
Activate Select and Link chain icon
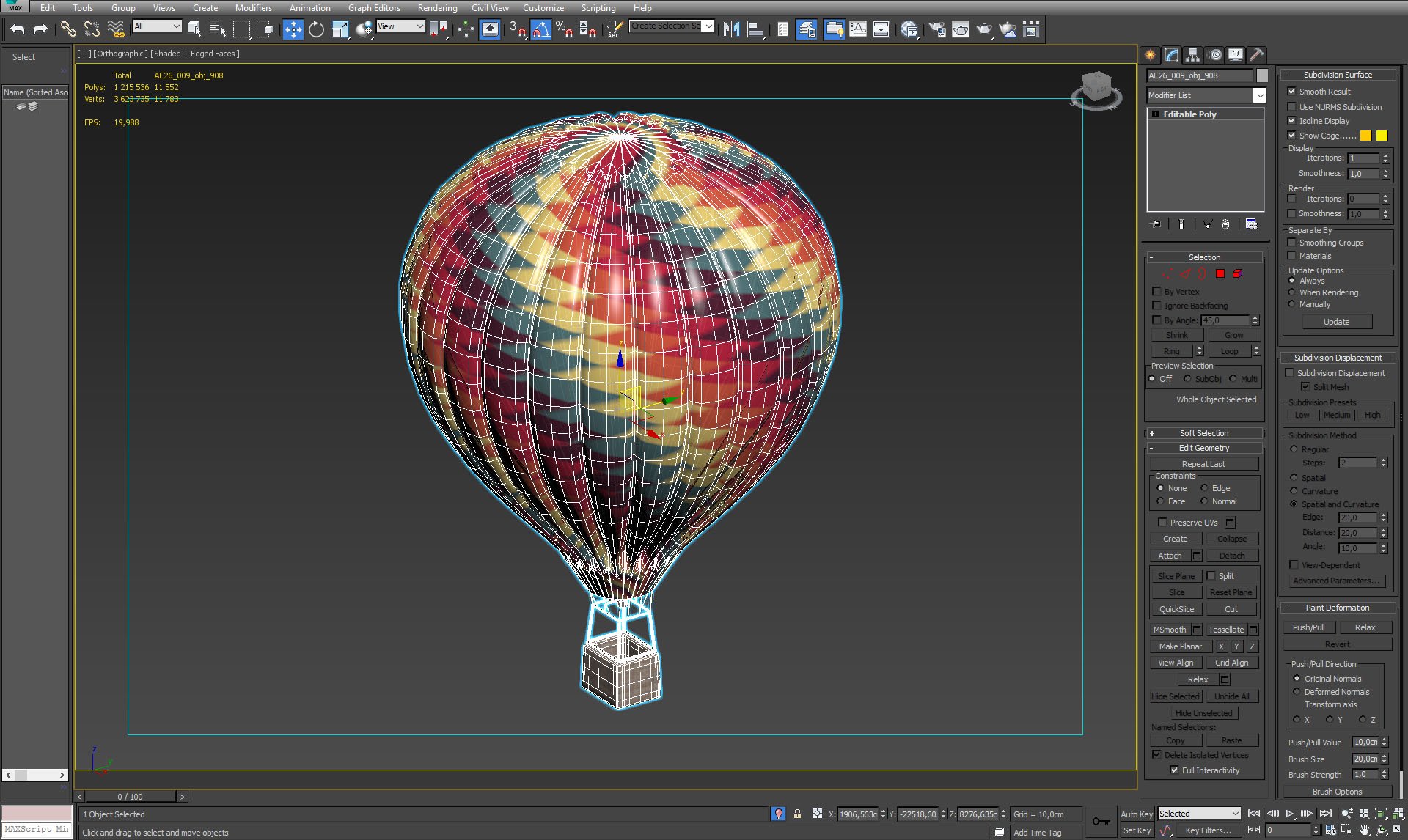coord(68,29)
